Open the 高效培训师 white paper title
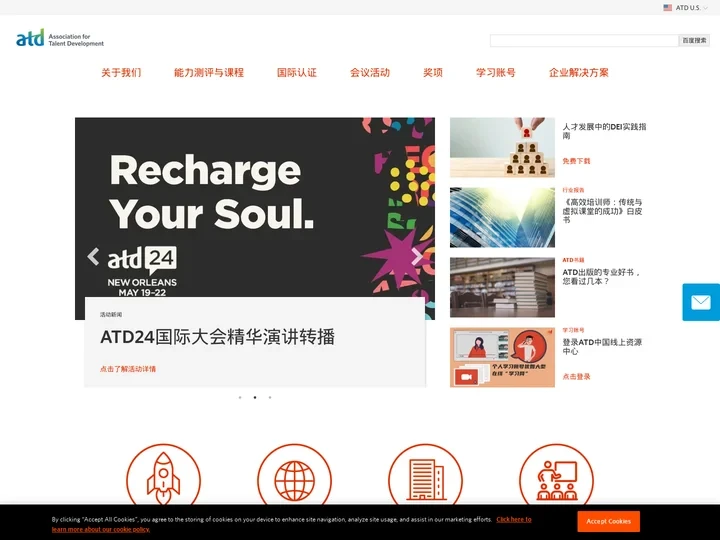 coord(602,211)
